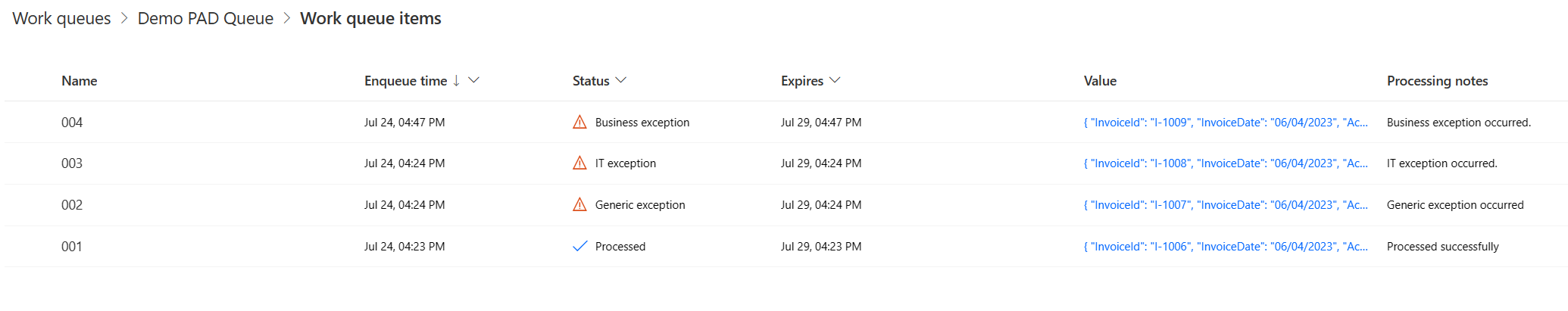Click the IT exception warning icon
1568x311 pixels.
[x=579, y=163]
